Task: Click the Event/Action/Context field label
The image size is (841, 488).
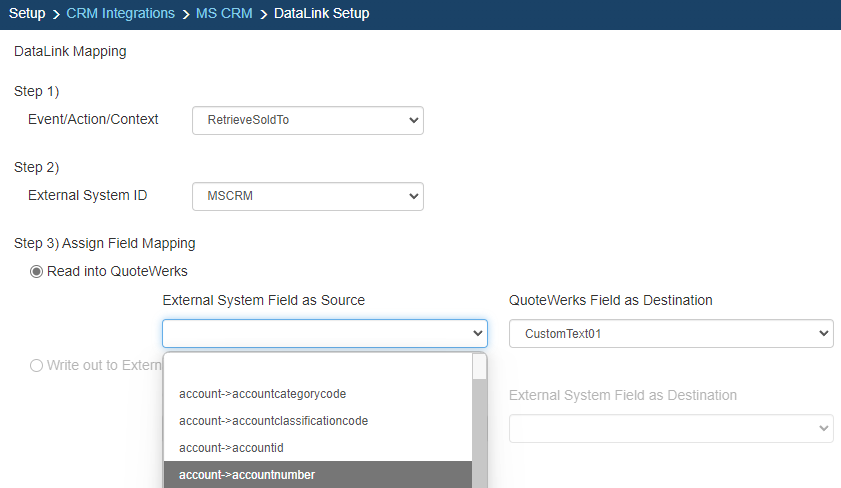Action: 93,119
